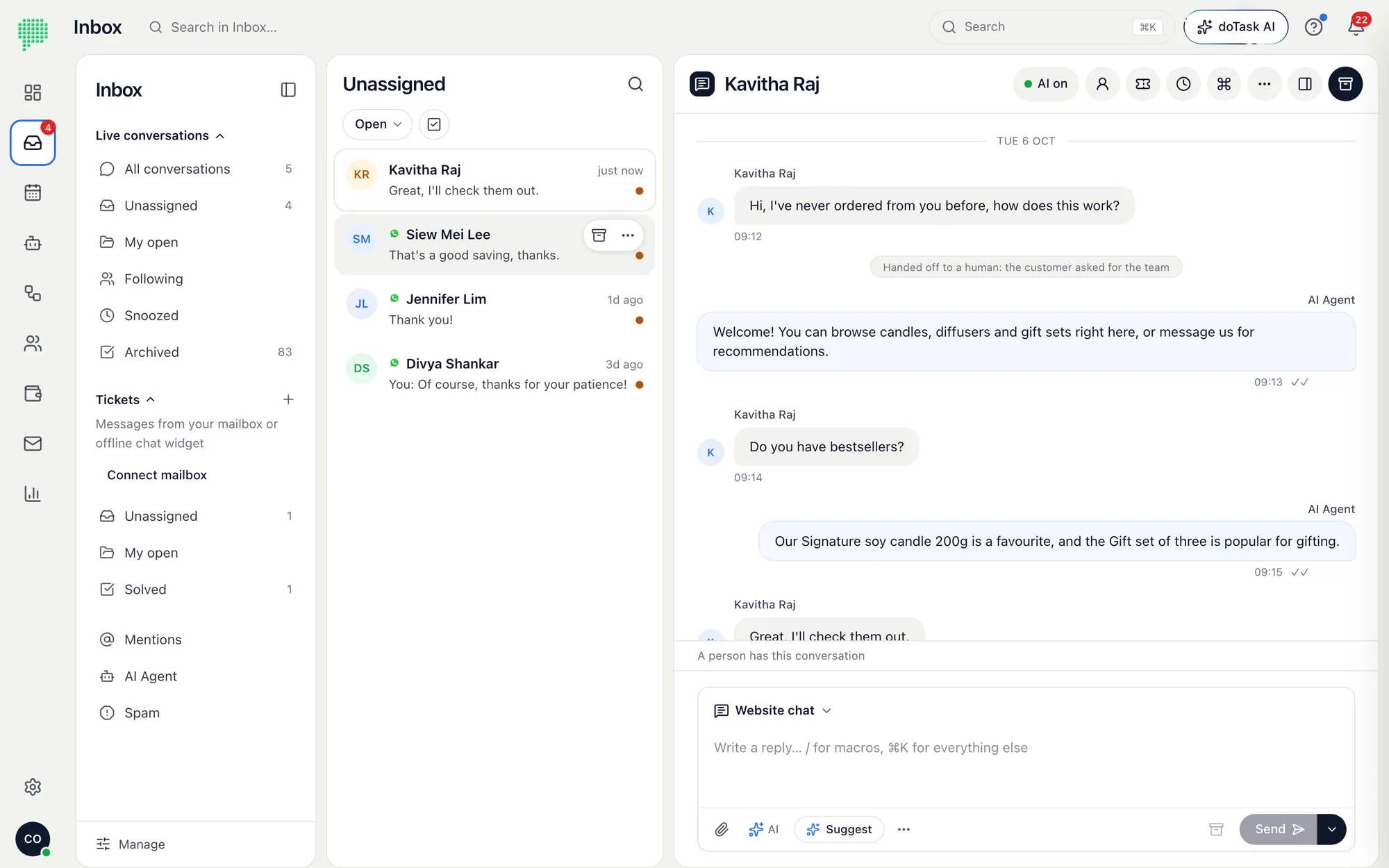
Task: Click Manage at sidebar bottom
Action: (131, 844)
